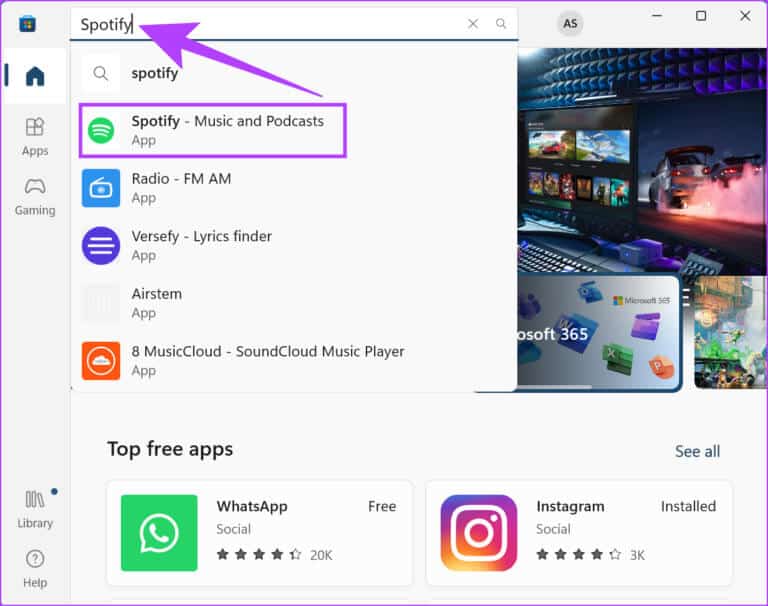Click the Airstem placeholder icon
This screenshot has height=606, width=768.
click(x=101, y=303)
